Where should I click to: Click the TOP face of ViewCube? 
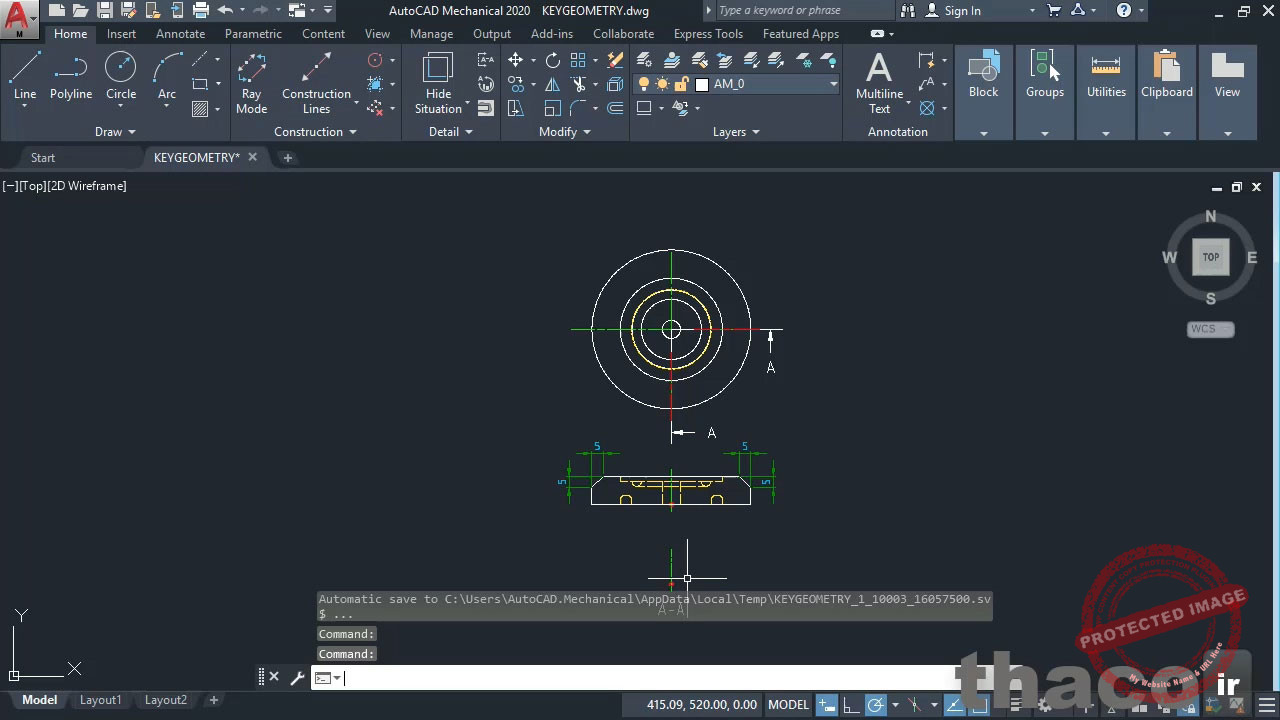coord(1211,257)
